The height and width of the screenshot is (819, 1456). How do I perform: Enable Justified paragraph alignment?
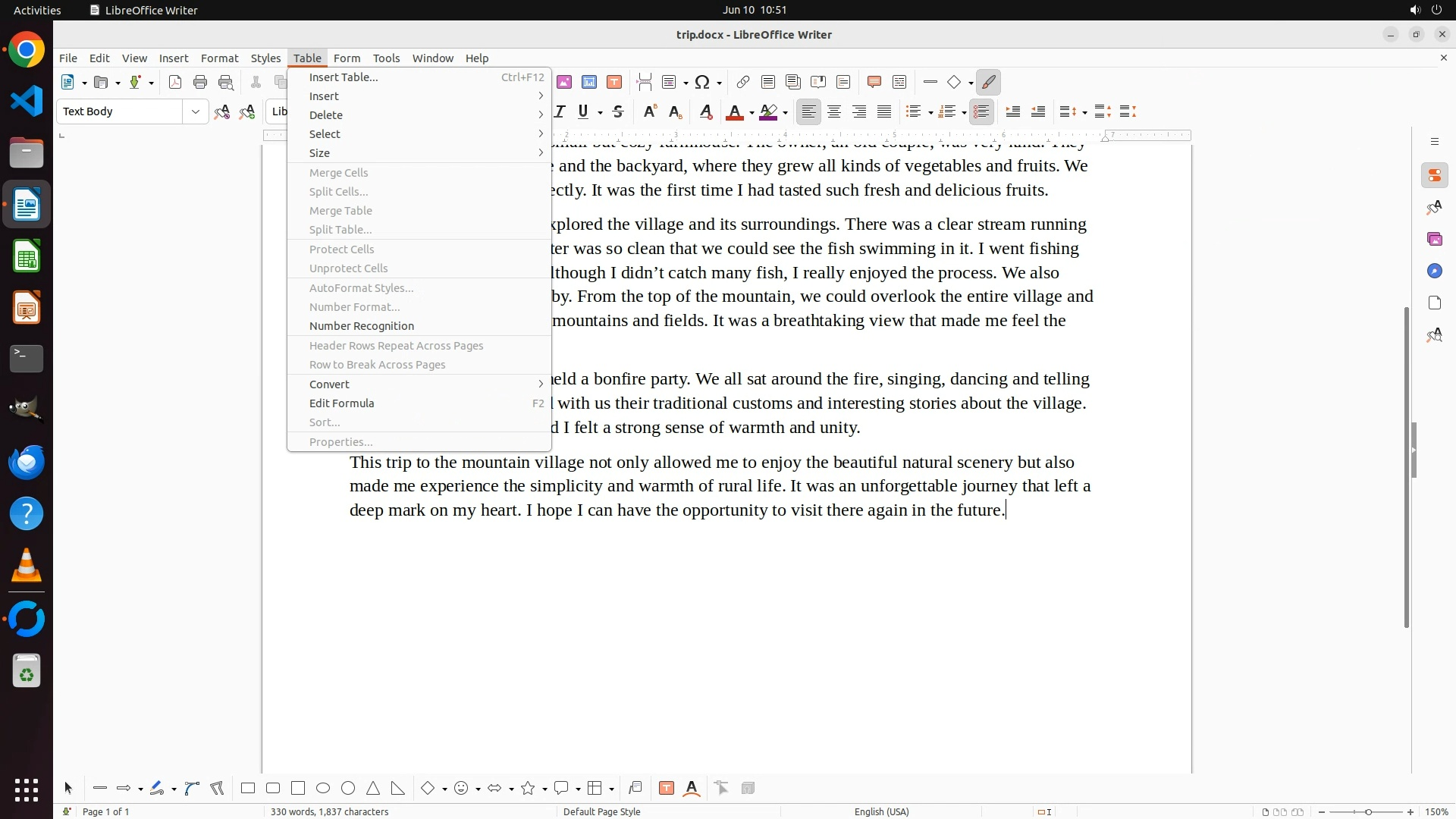point(884,111)
